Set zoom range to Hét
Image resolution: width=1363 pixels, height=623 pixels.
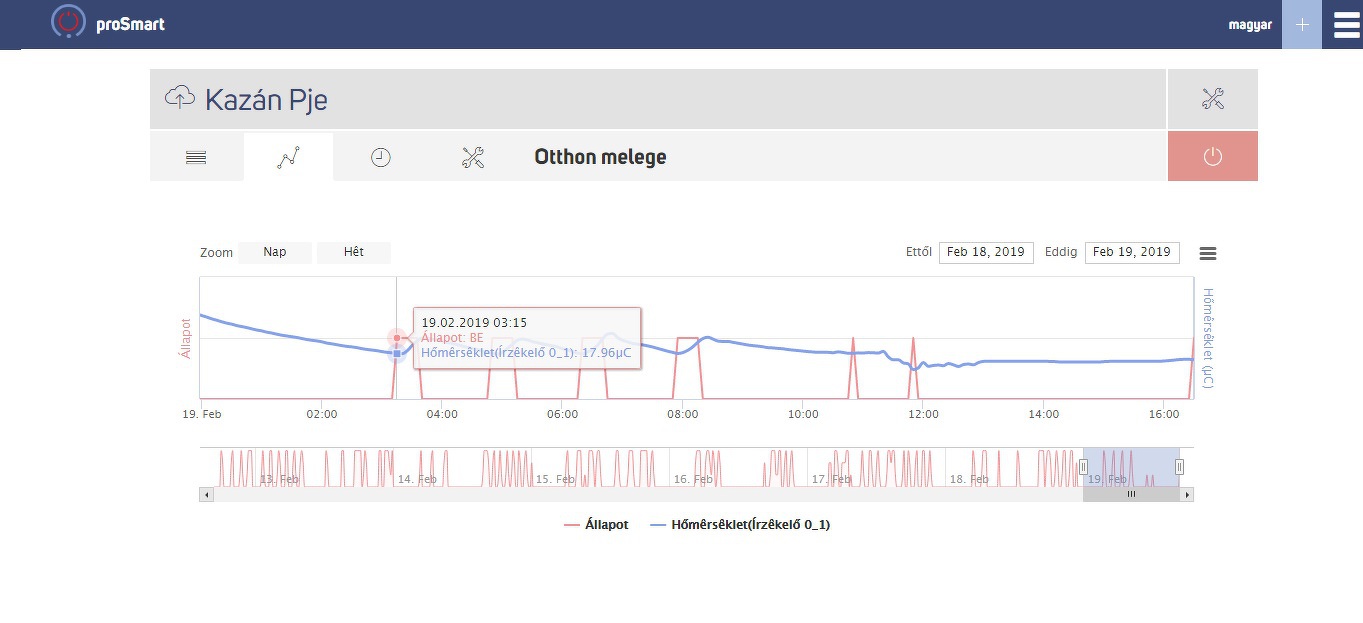[x=353, y=252]
